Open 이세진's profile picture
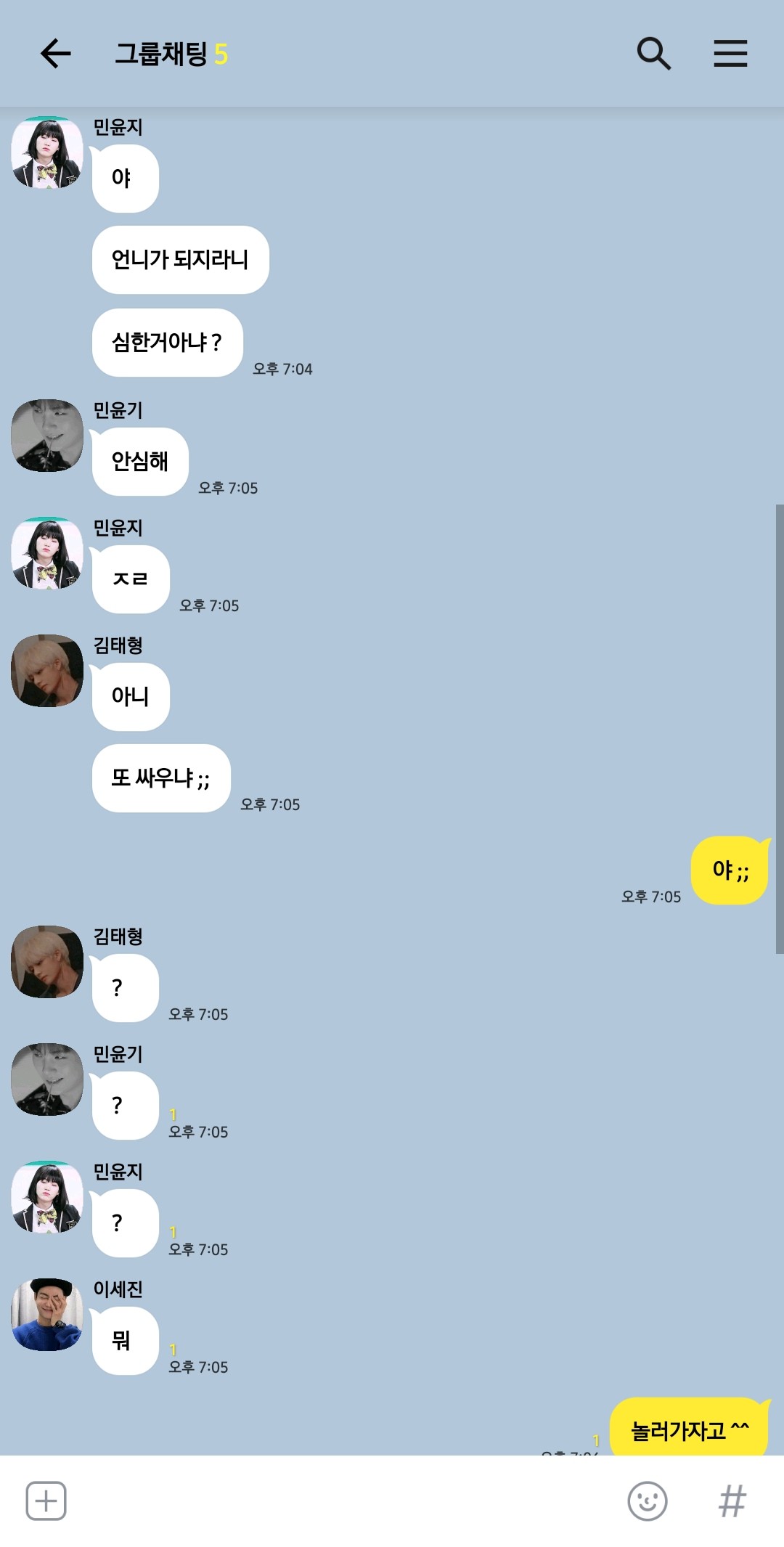The width and height of the screenshot is (784, 1547). pos(47,1315)
